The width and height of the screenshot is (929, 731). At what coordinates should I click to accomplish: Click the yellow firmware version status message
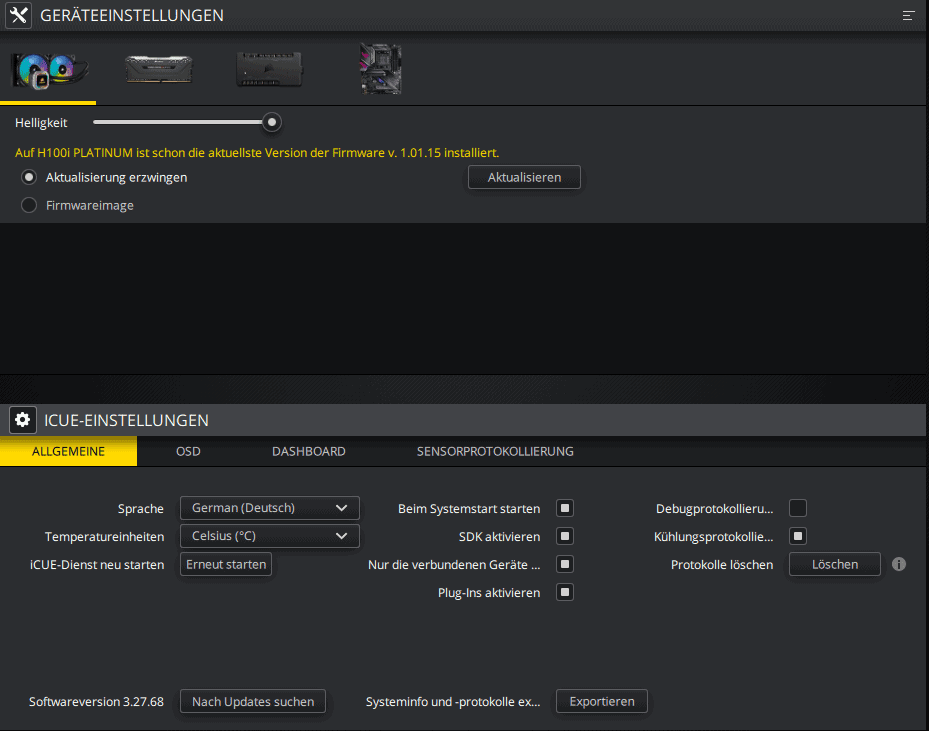[x=257, y=153]
